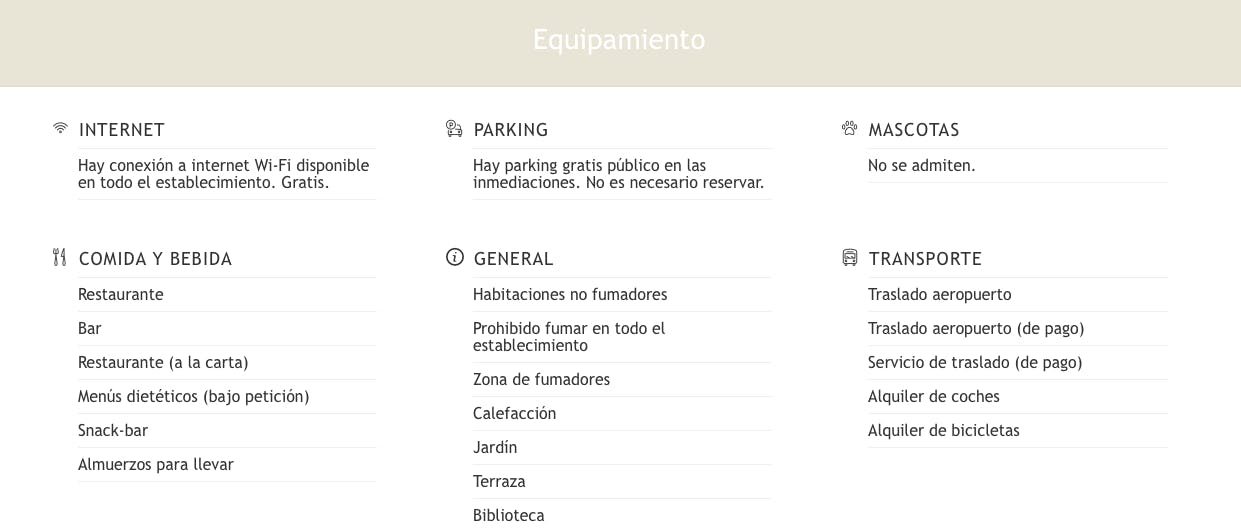Select Habitaciones no fumadores item

[570, 294]
